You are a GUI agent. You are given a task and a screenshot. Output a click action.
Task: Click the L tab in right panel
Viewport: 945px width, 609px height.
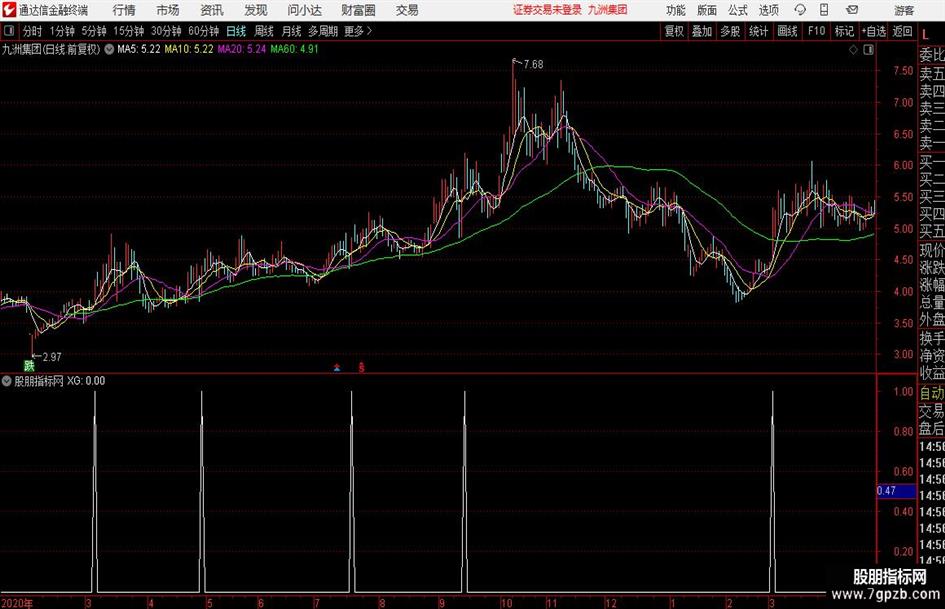tap(925, 36)
